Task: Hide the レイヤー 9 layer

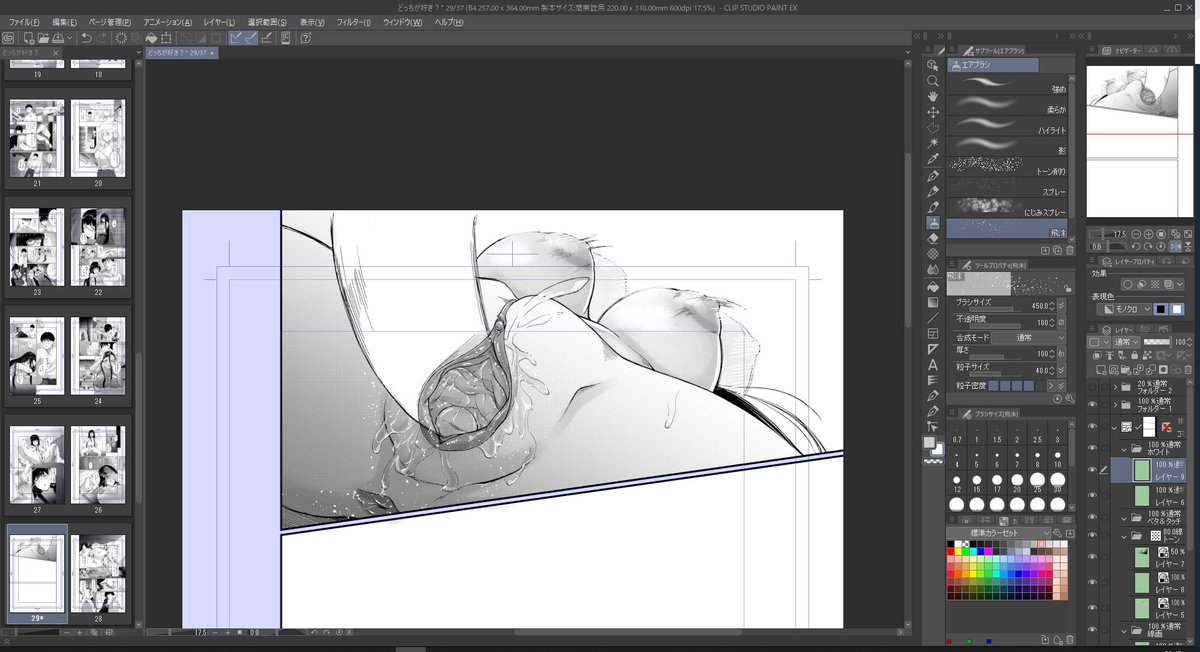Action: point(1092,470)
